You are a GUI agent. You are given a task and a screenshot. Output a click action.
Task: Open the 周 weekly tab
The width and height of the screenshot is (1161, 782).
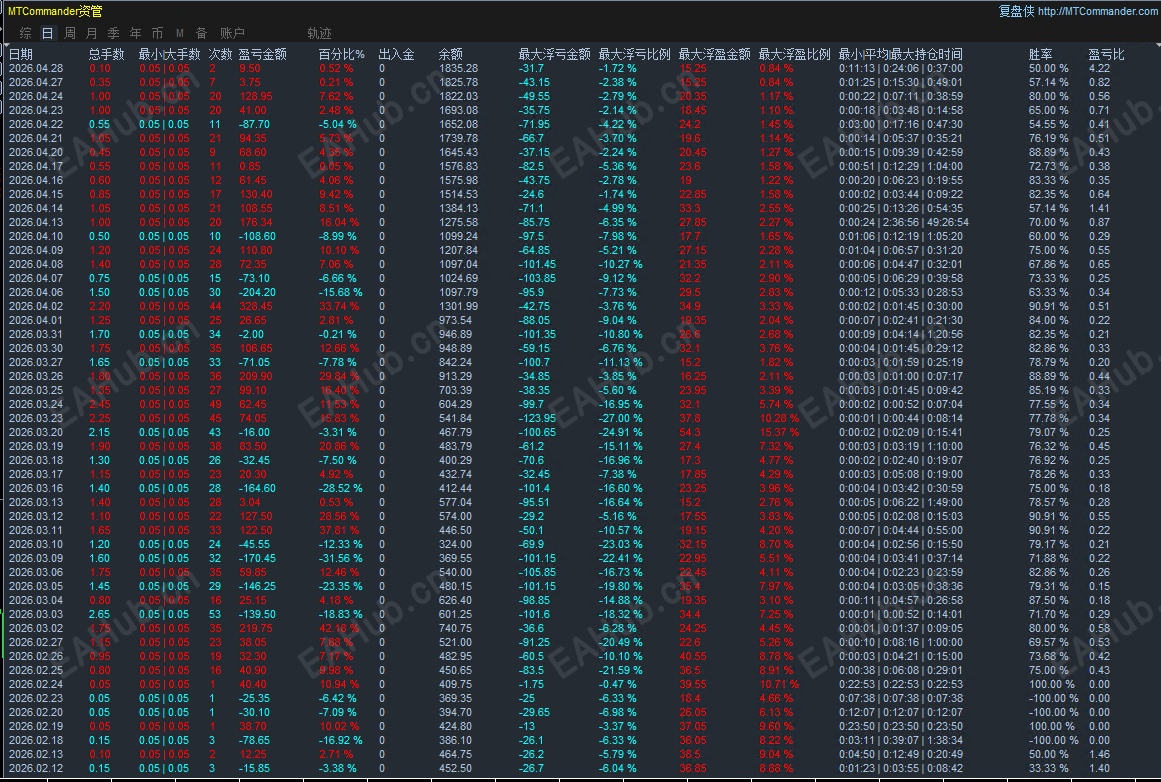pos(70,33)
